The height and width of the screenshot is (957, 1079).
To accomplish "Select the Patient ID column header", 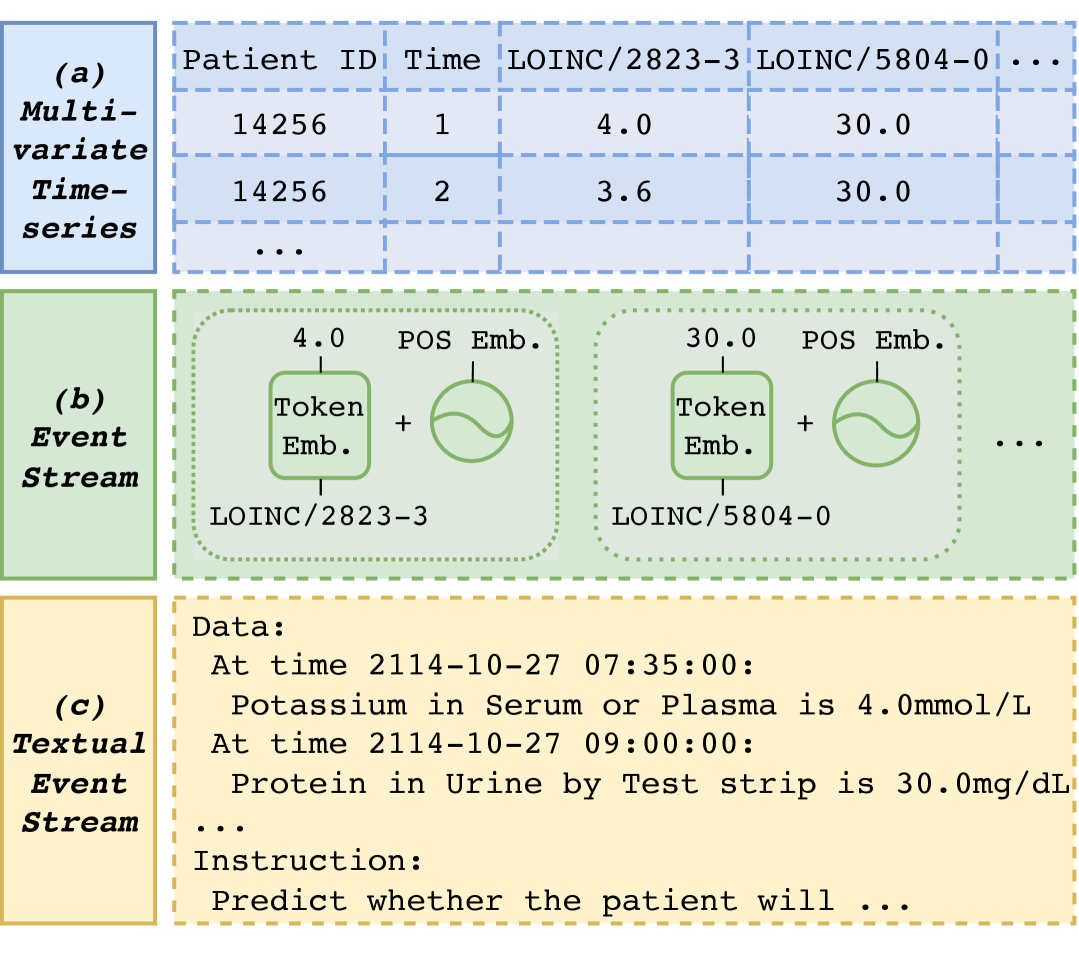I will (279, 59).
